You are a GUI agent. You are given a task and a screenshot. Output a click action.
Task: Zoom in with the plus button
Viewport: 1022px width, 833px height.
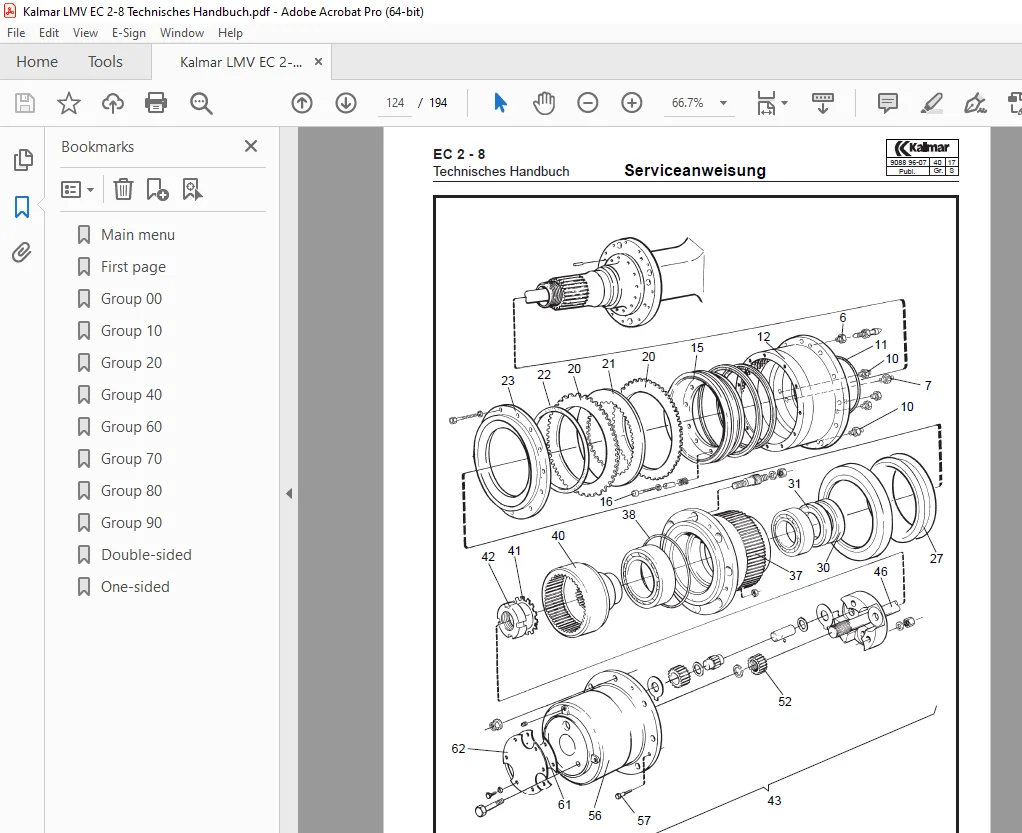(632, 103)
